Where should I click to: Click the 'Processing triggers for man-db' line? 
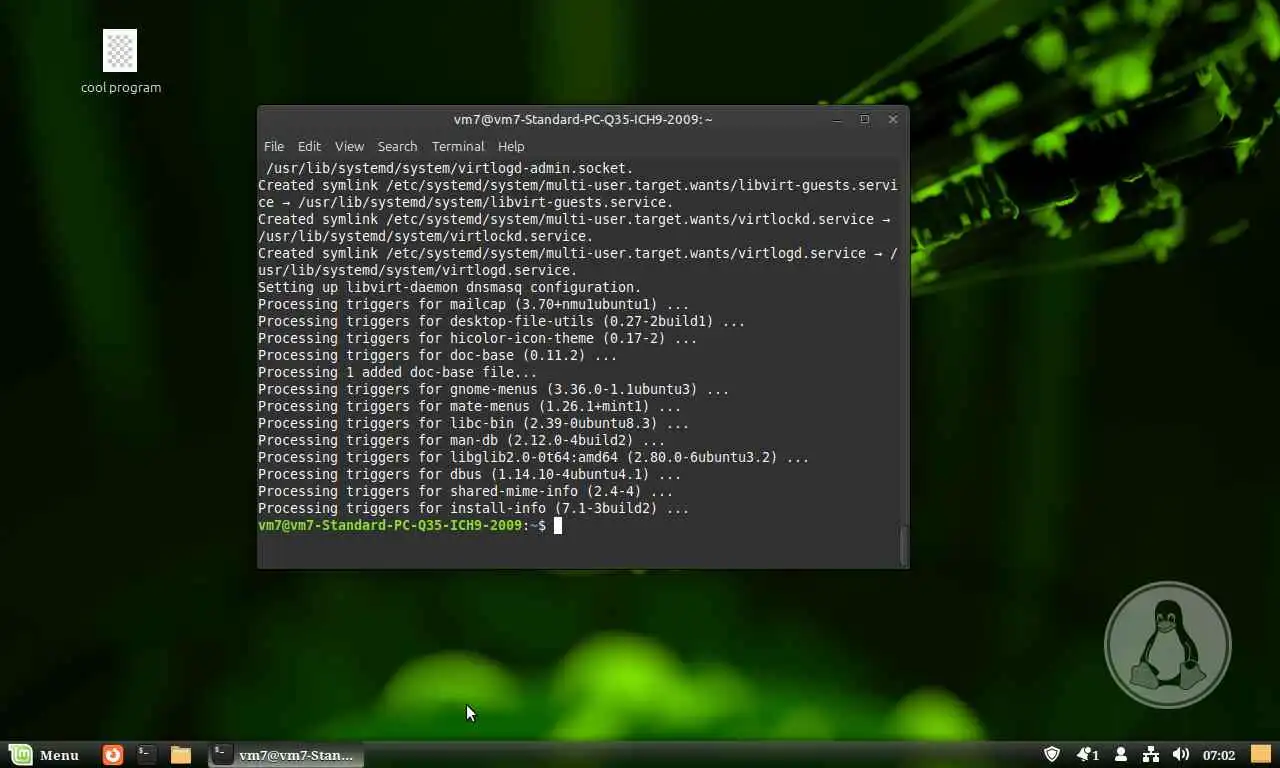pyautogui.click(x=462, y=440)
